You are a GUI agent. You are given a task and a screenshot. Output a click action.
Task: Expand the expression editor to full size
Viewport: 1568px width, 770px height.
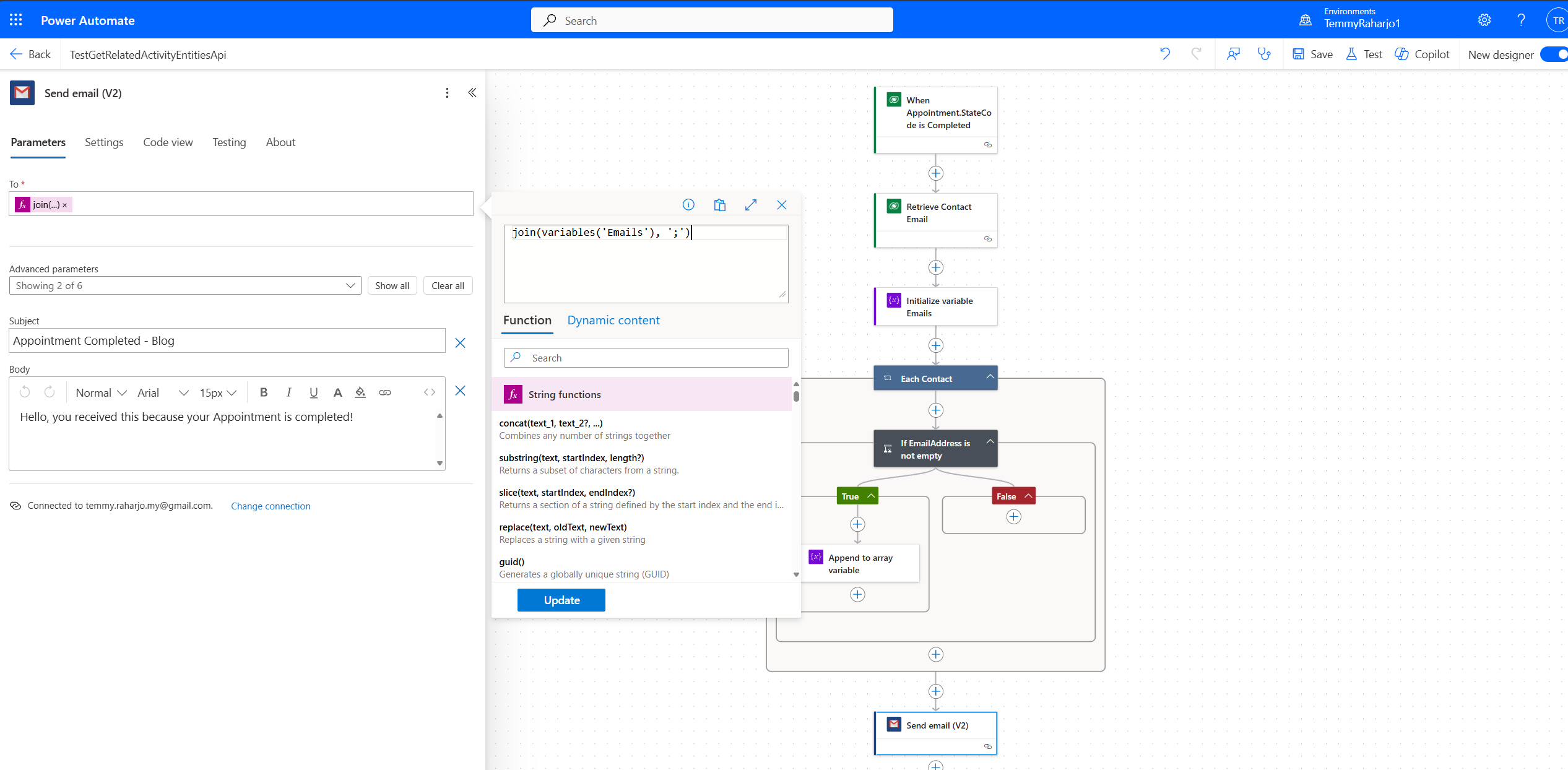751,205
